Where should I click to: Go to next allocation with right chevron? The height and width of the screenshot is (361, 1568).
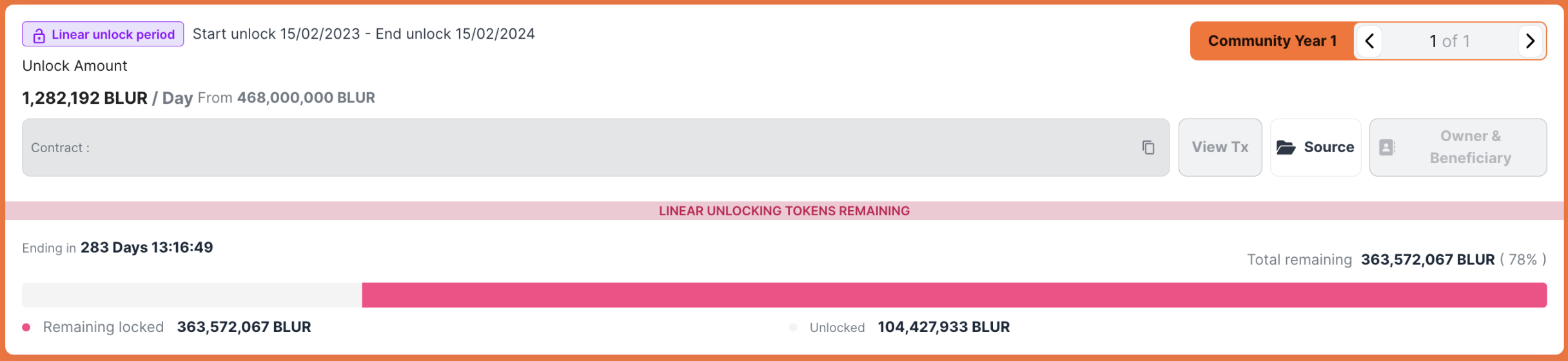pyautogui.click(x=1531, y=41)
